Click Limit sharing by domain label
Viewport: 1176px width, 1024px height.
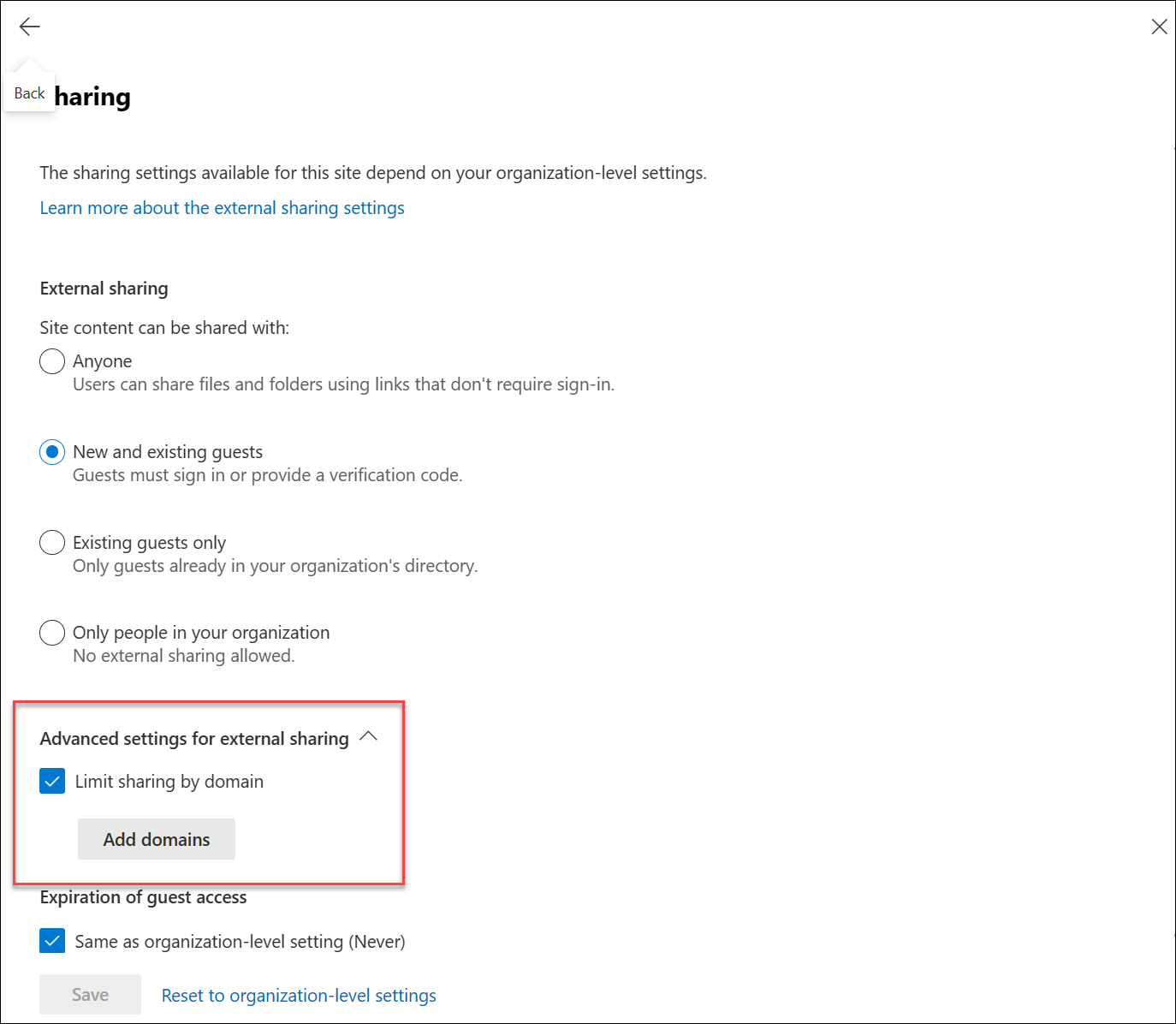[x=169, y=782]
